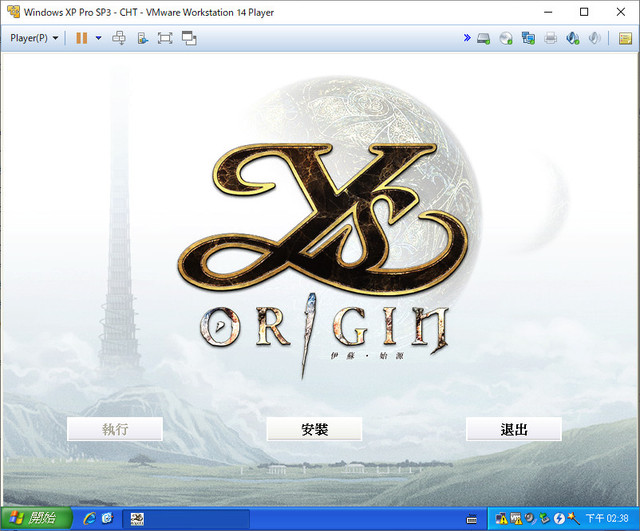Click the disc drive tray icon
Screen dimensions: 640x531
530,519
